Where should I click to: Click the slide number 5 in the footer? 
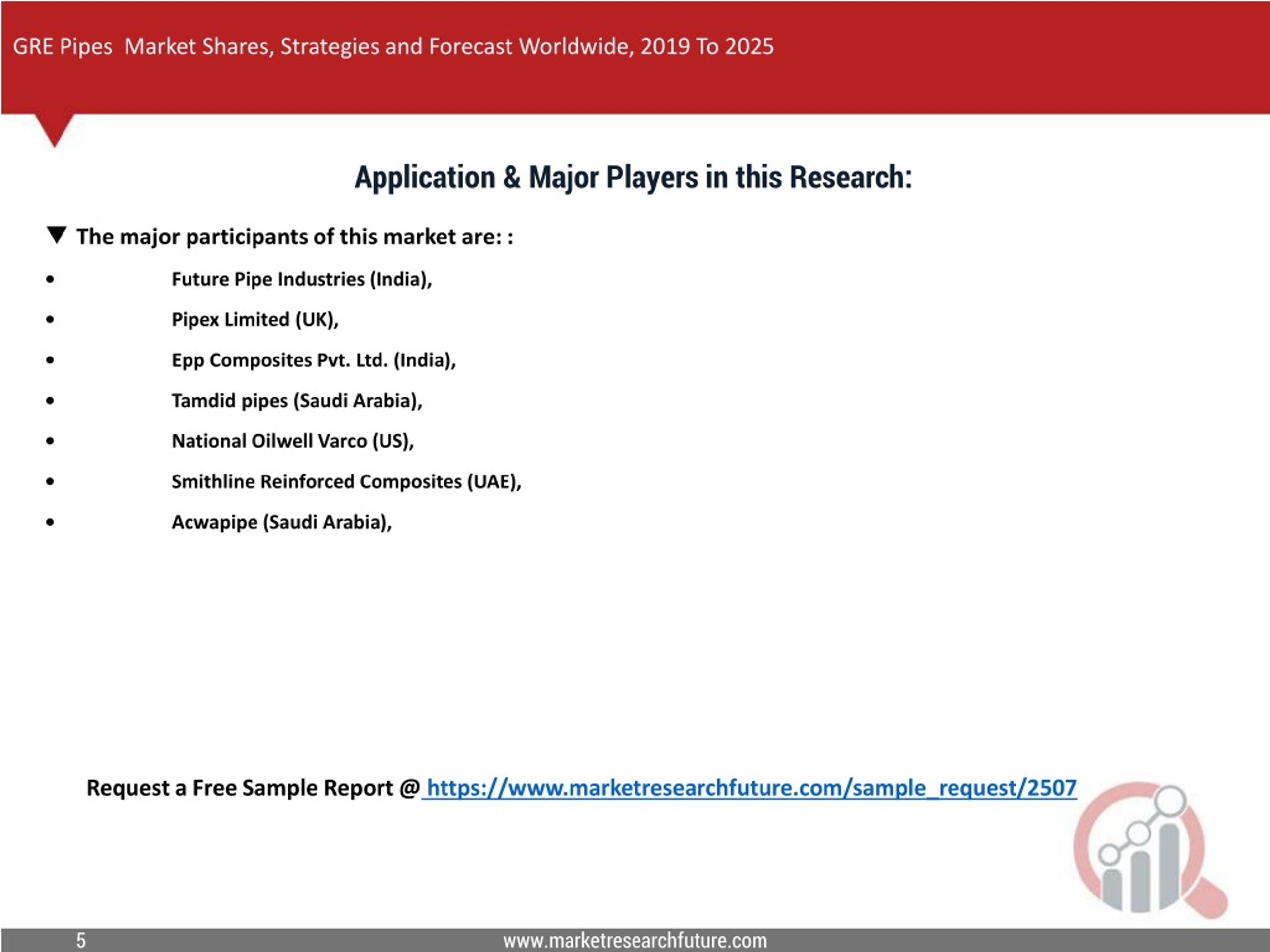pos(81,941)
